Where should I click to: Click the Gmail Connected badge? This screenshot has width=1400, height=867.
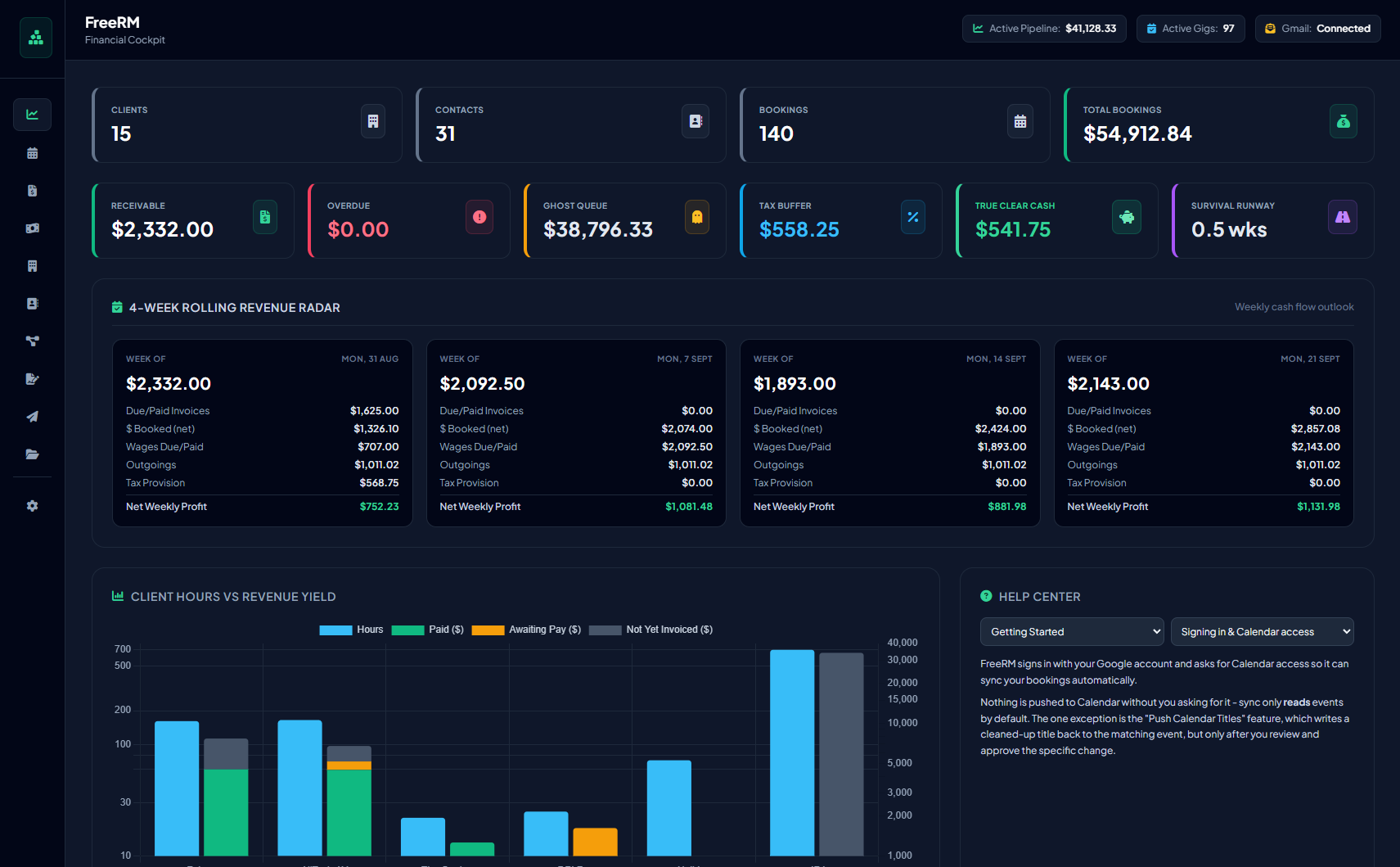(1317, 29)
